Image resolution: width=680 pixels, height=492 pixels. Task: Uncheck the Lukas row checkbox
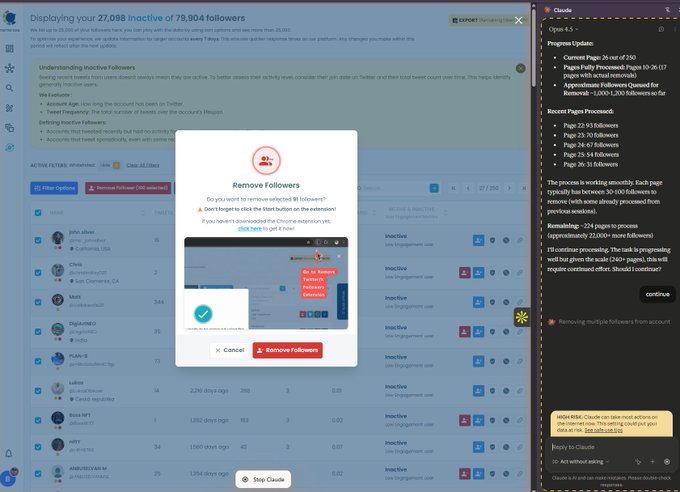point(38,390)
